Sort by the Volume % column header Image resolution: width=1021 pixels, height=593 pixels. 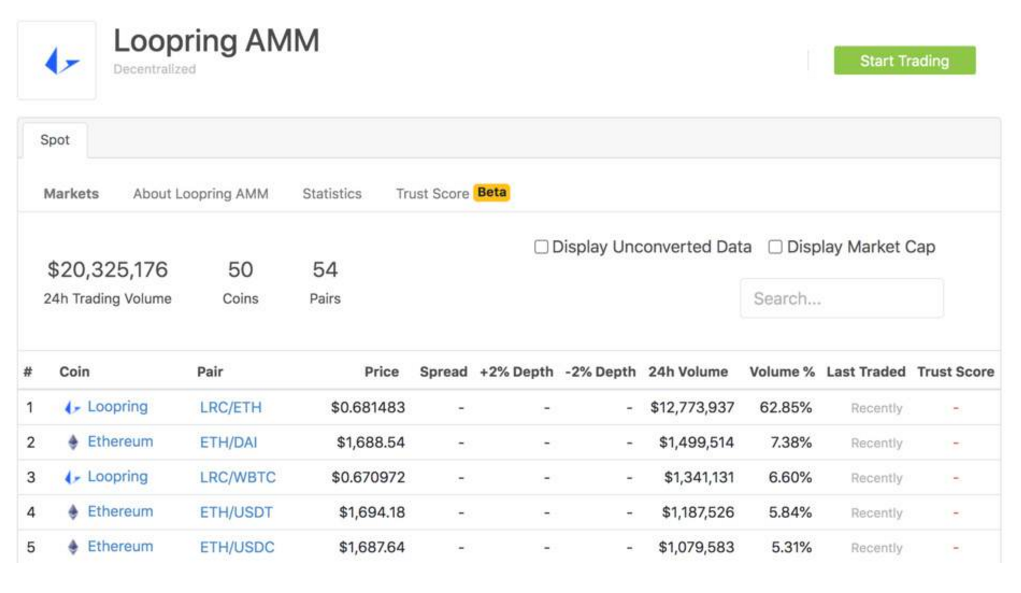click(x=782, y=372)
